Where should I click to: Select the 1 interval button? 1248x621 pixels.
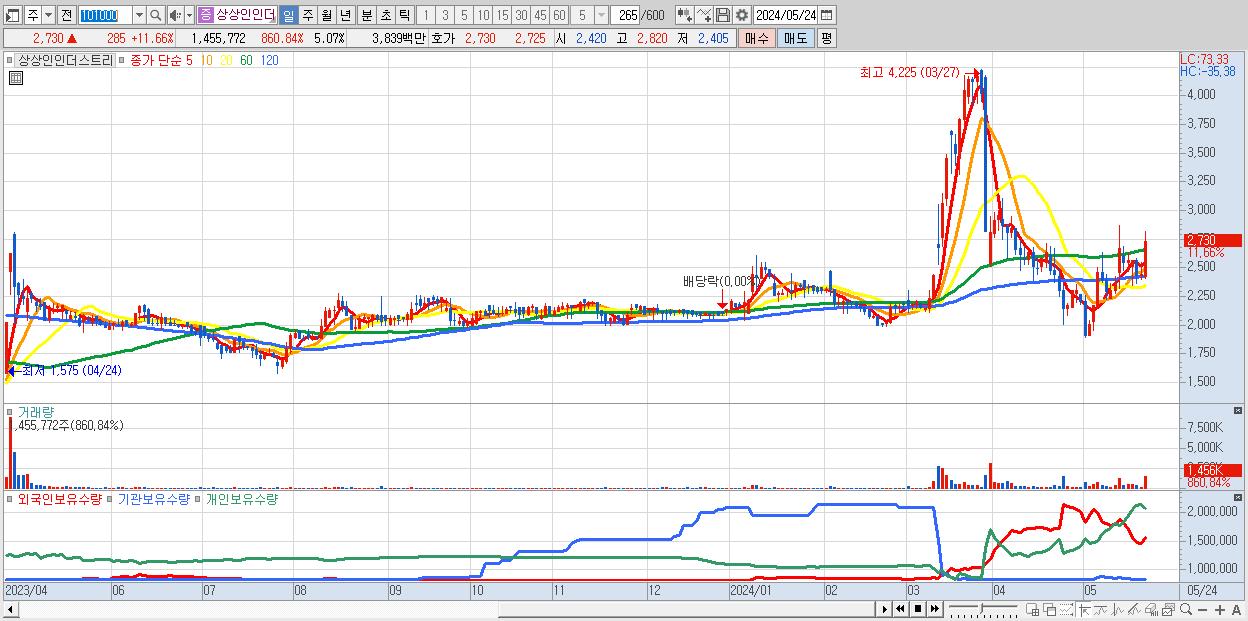click(x=426, y=15)
